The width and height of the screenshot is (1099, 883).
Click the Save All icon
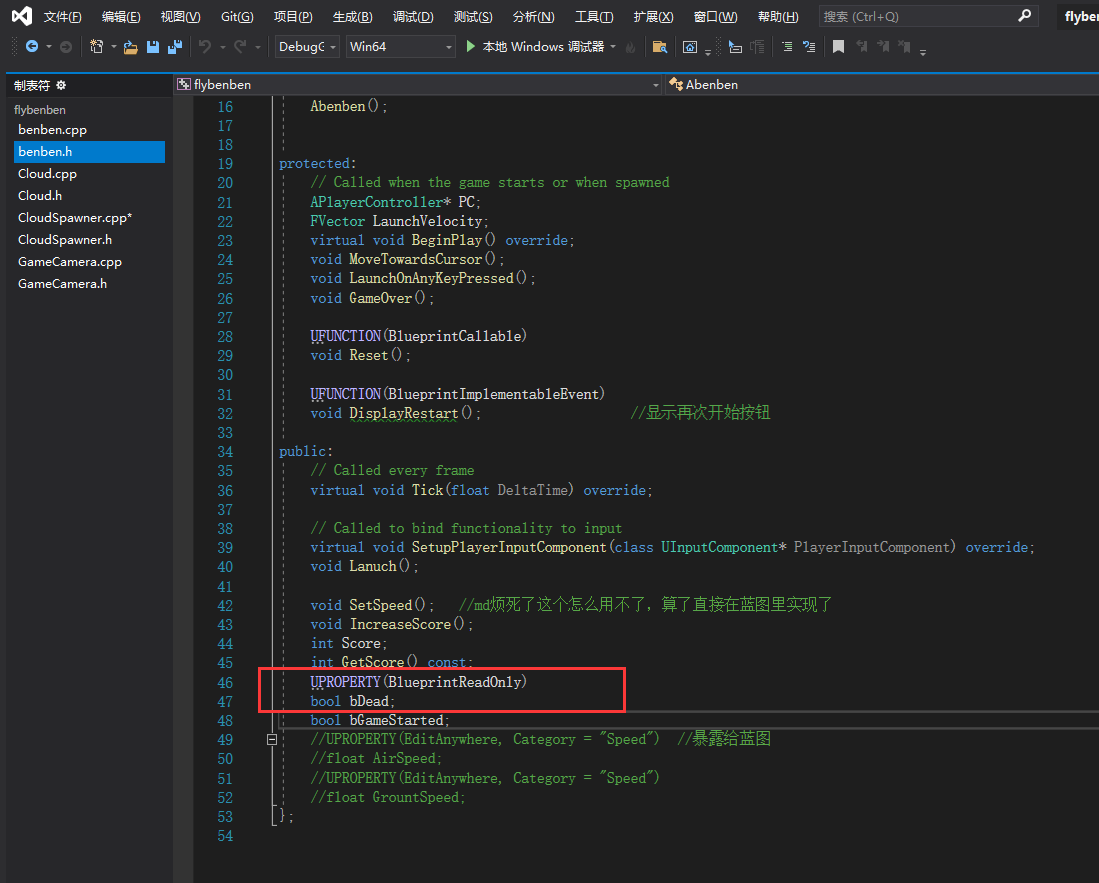[x=175, y=47]
